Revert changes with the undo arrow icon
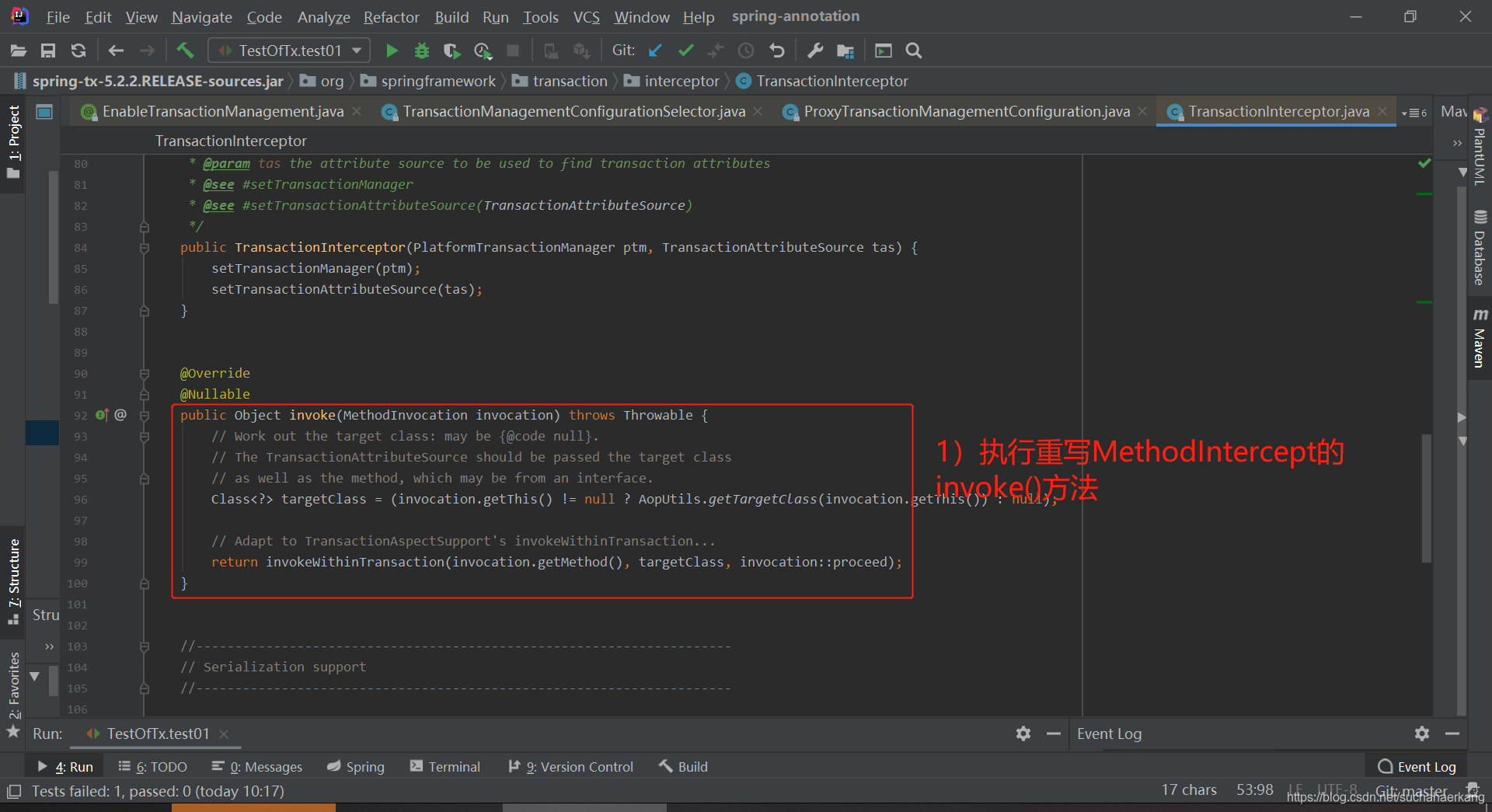 (x=776, y=51)
